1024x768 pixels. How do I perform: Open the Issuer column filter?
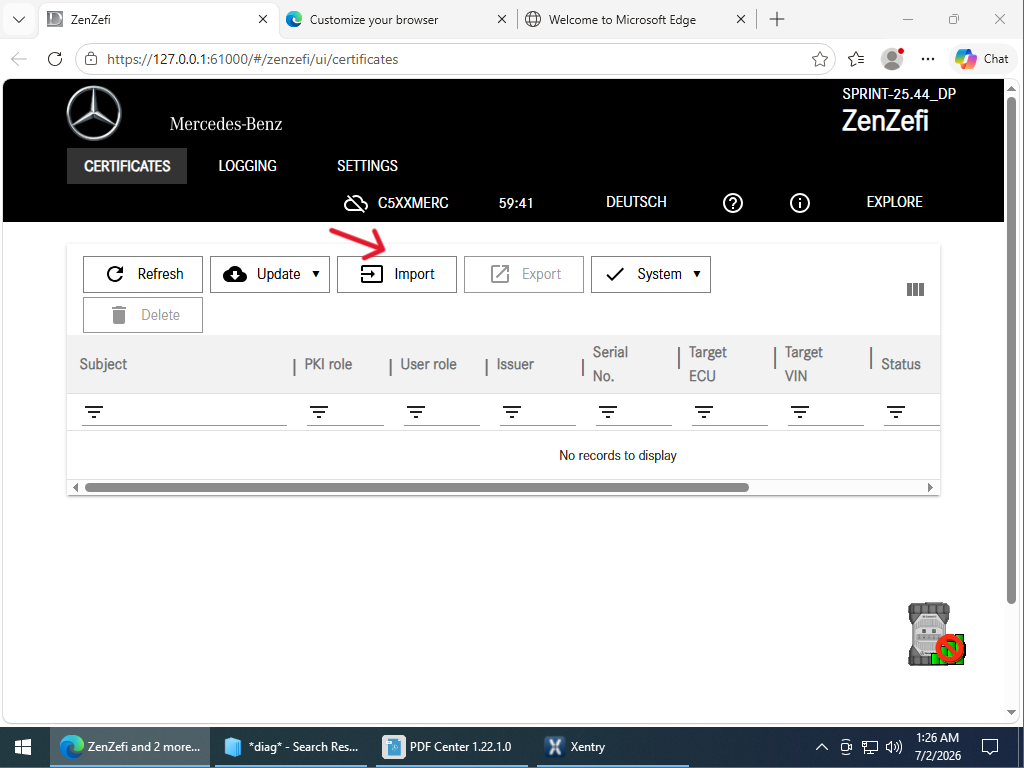[512, 412]
